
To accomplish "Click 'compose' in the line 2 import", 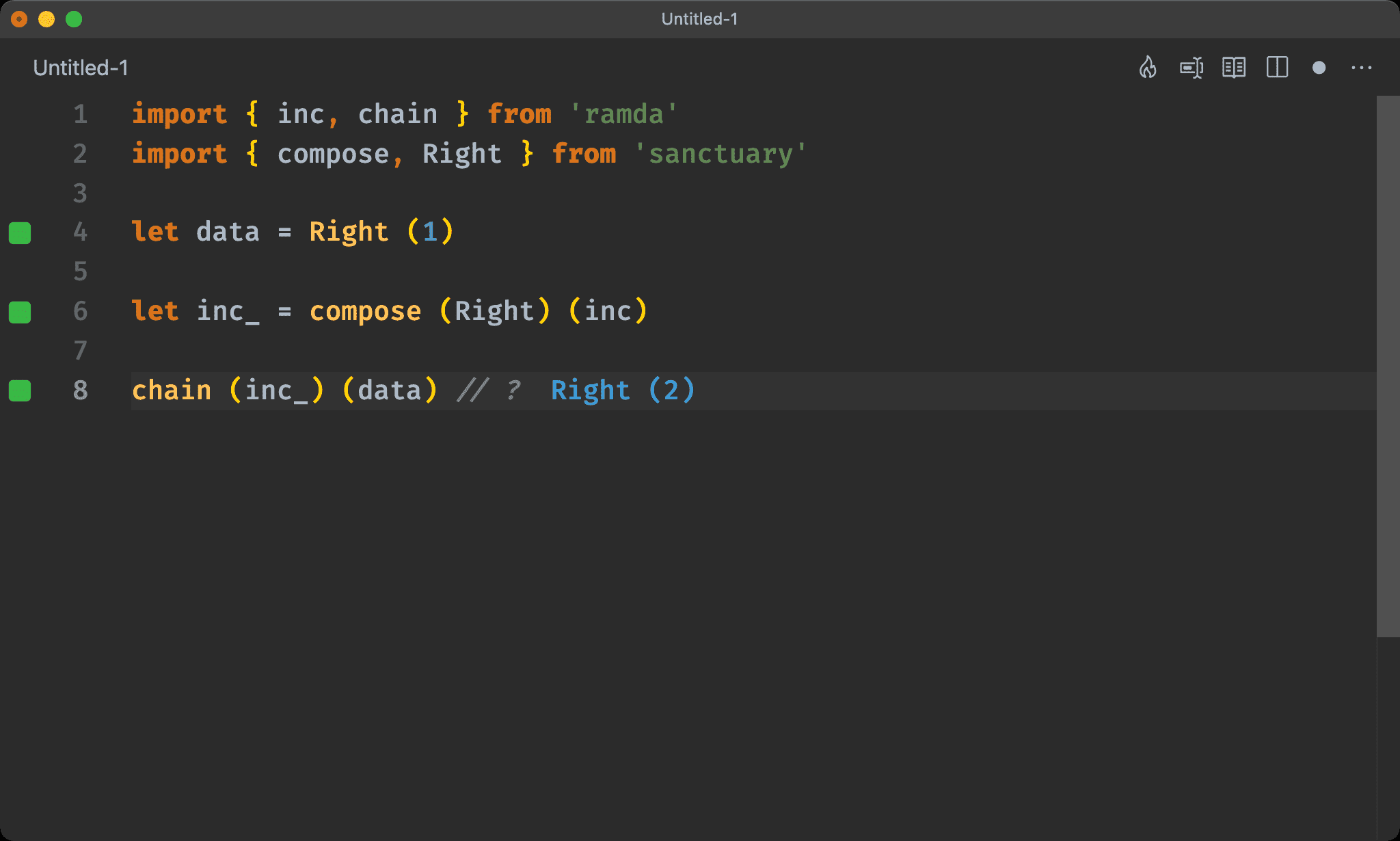I will coord(334,154).
